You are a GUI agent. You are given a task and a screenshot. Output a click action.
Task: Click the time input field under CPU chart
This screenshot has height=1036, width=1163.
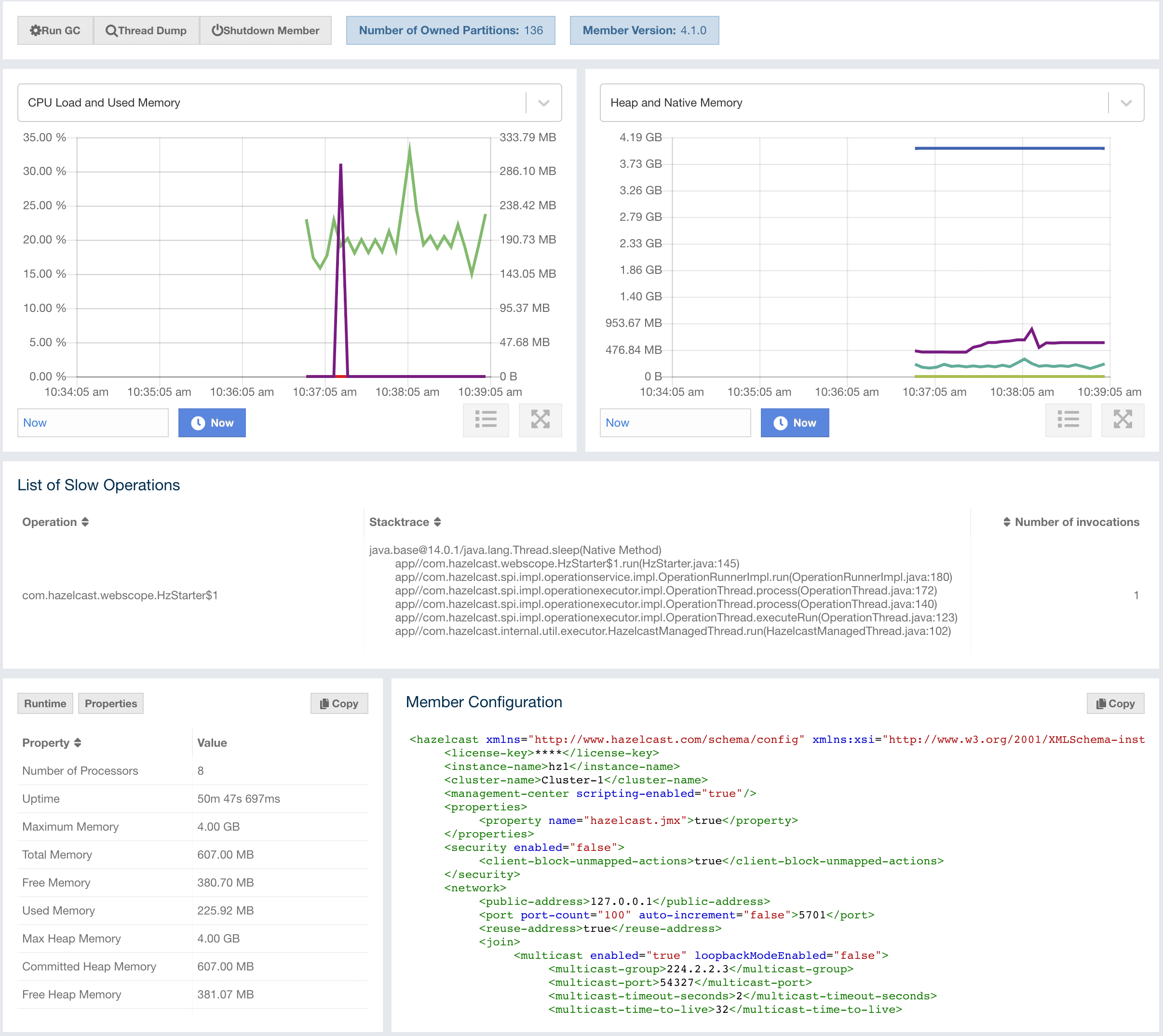[93, 423]
